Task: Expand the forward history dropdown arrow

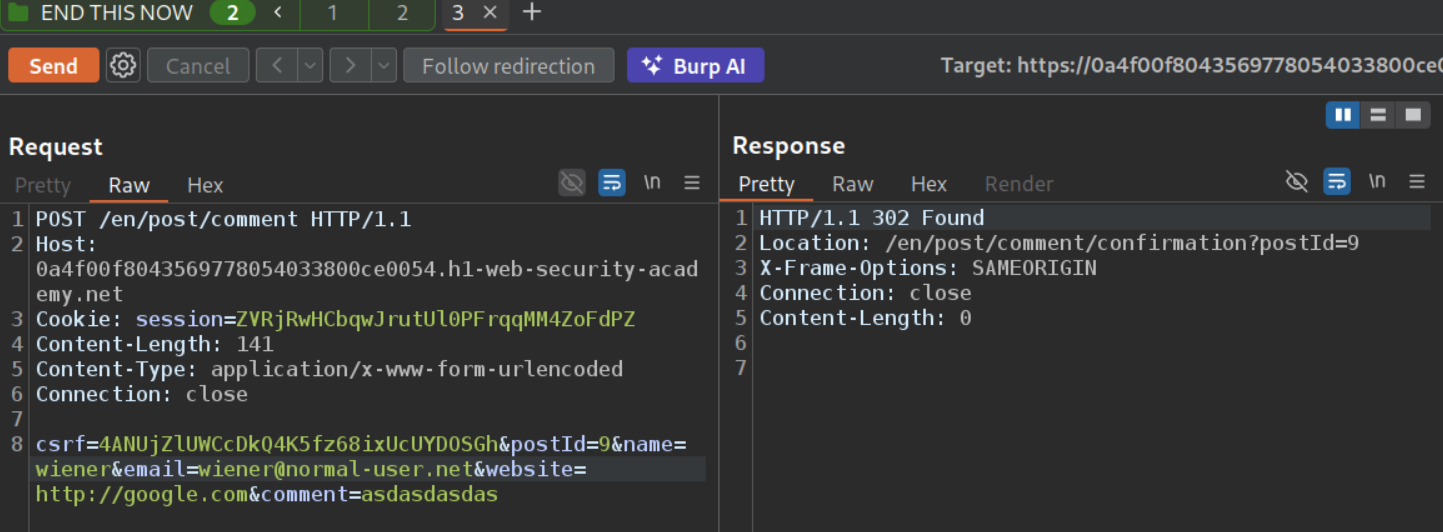Action: coord(384,66)
